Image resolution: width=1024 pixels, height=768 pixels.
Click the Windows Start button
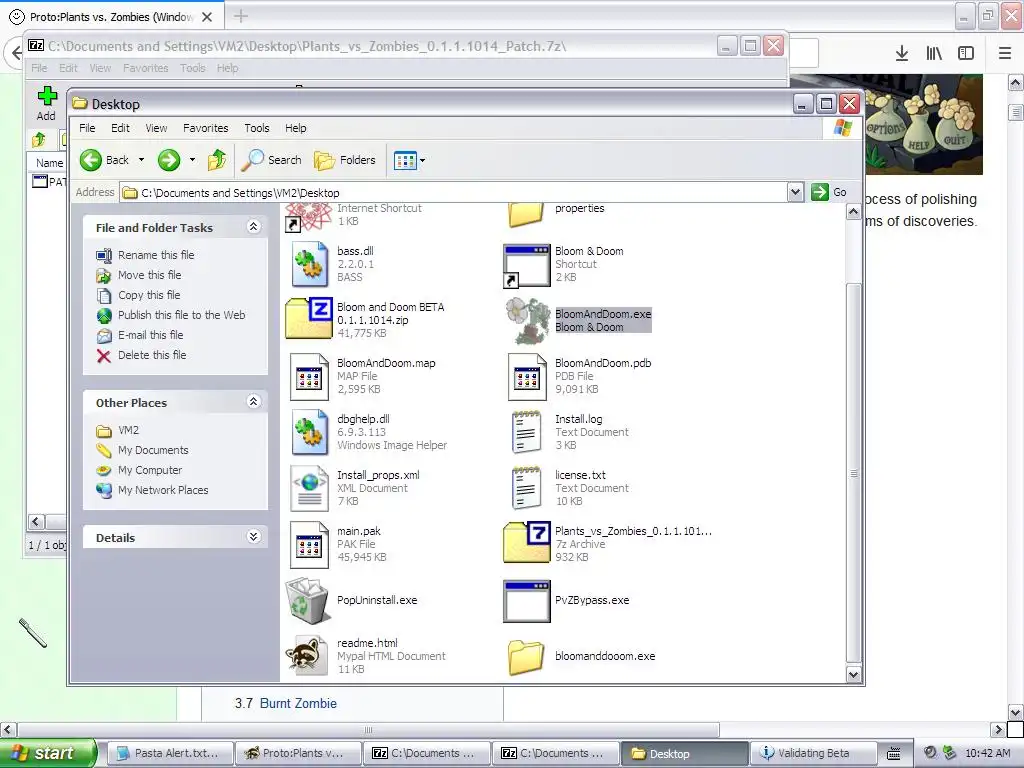tap(47, 753)
